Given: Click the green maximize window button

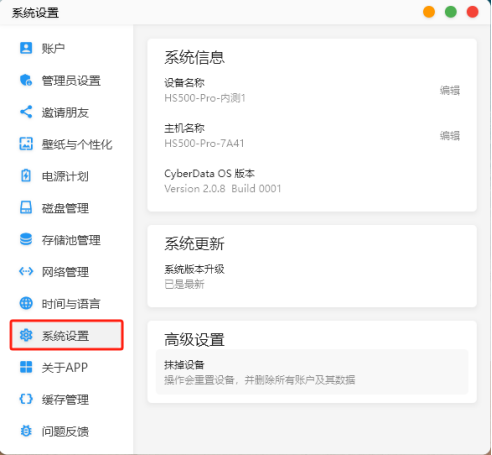Looking at the screenshot, I should 451,12.
